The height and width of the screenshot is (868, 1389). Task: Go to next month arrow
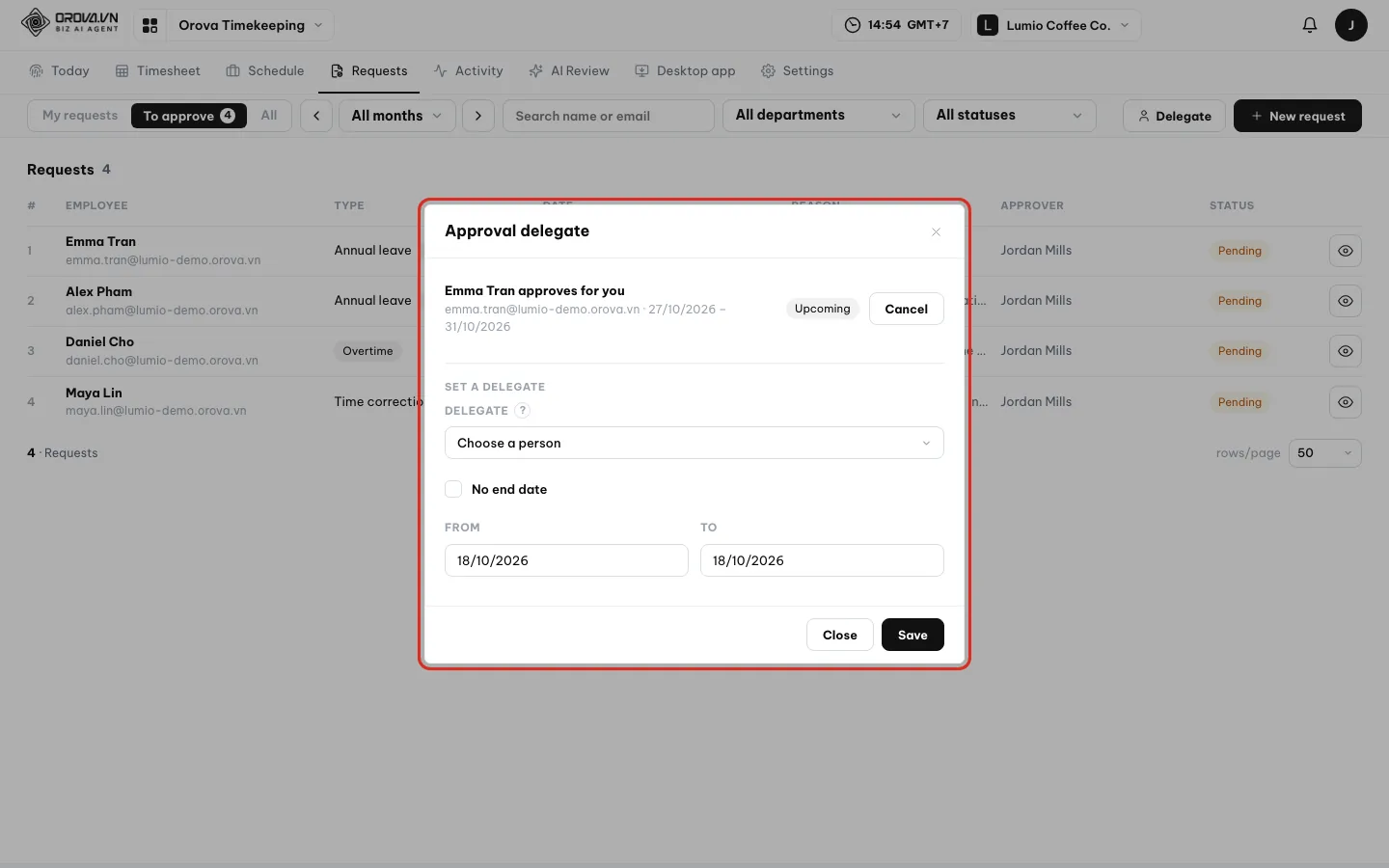tap(478, 116)
